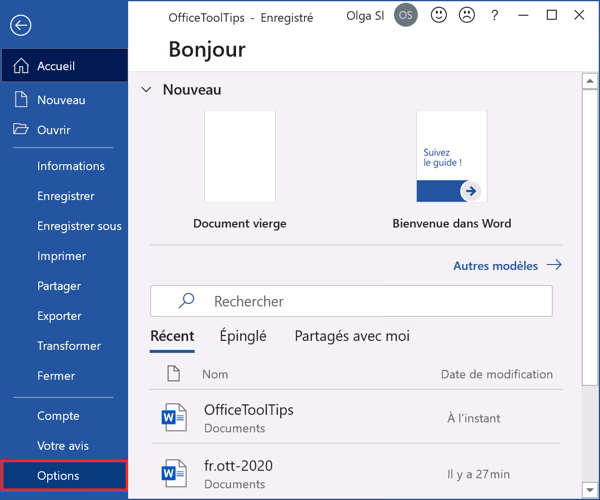Maximize the Word window
Screen dimensions: 600x500
[x=551, y=15]
